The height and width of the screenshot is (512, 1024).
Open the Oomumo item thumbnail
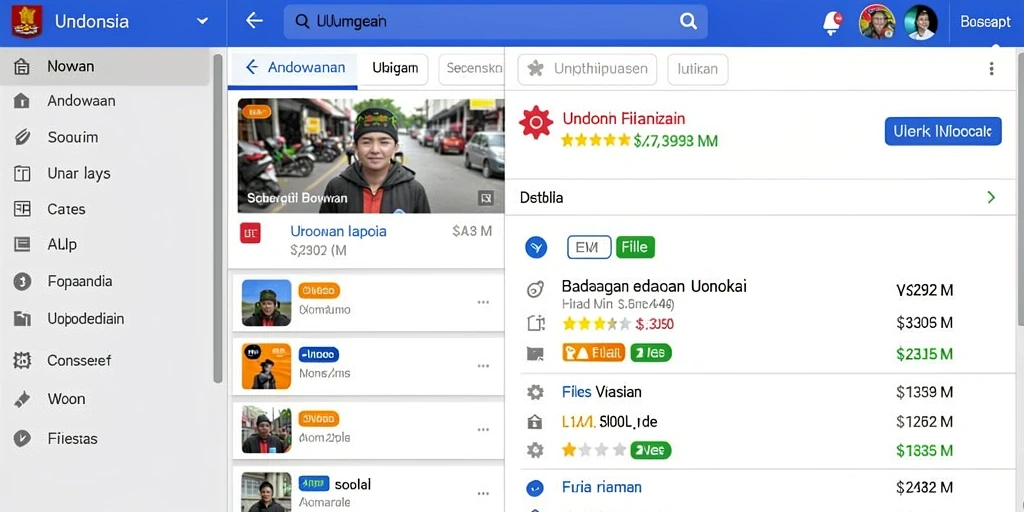266,302
